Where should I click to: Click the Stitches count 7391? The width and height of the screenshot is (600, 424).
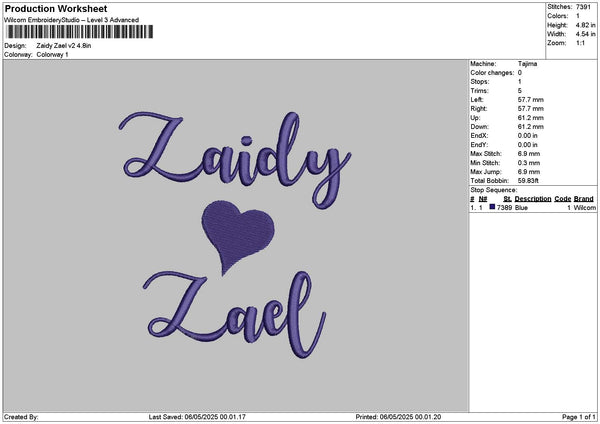click(x=583, y=7)
